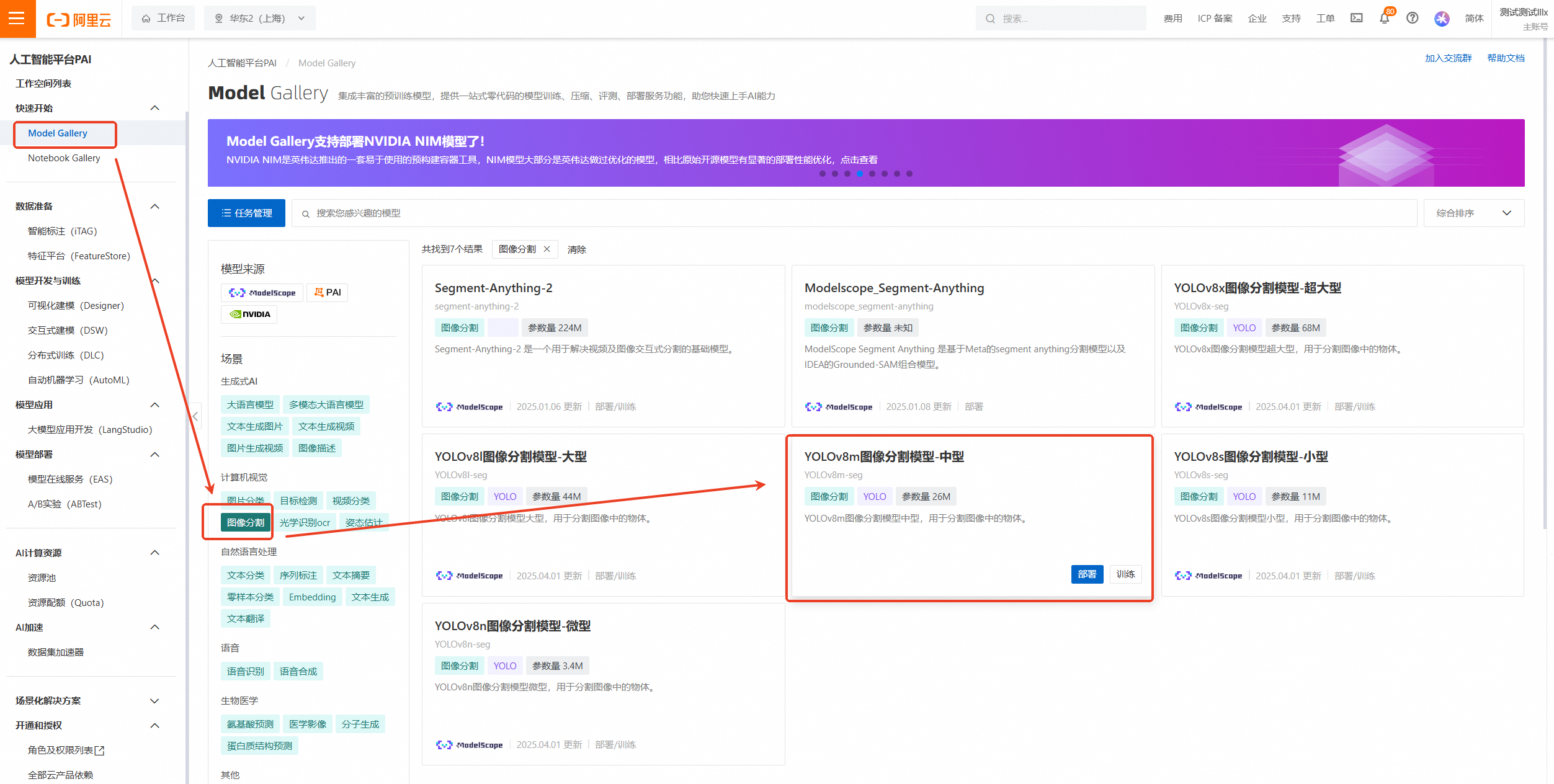The height and width of the screenshot is (784, 1554).
Task: Select the active carousel dot on banner
Action: pyautogui.click(x=860, y=174)
